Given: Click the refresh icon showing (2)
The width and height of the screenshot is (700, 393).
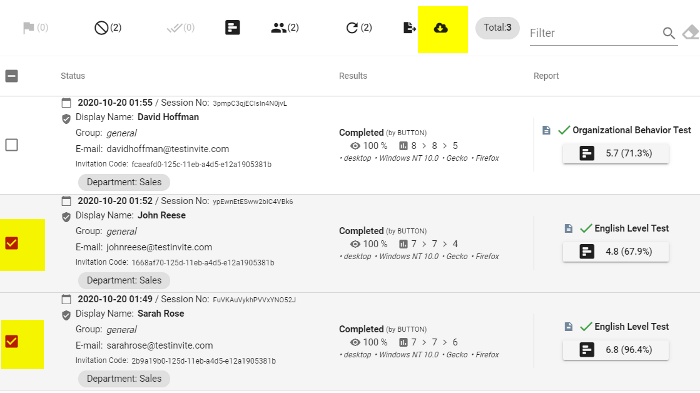Looking at the screenshot, I should point(352,28).
